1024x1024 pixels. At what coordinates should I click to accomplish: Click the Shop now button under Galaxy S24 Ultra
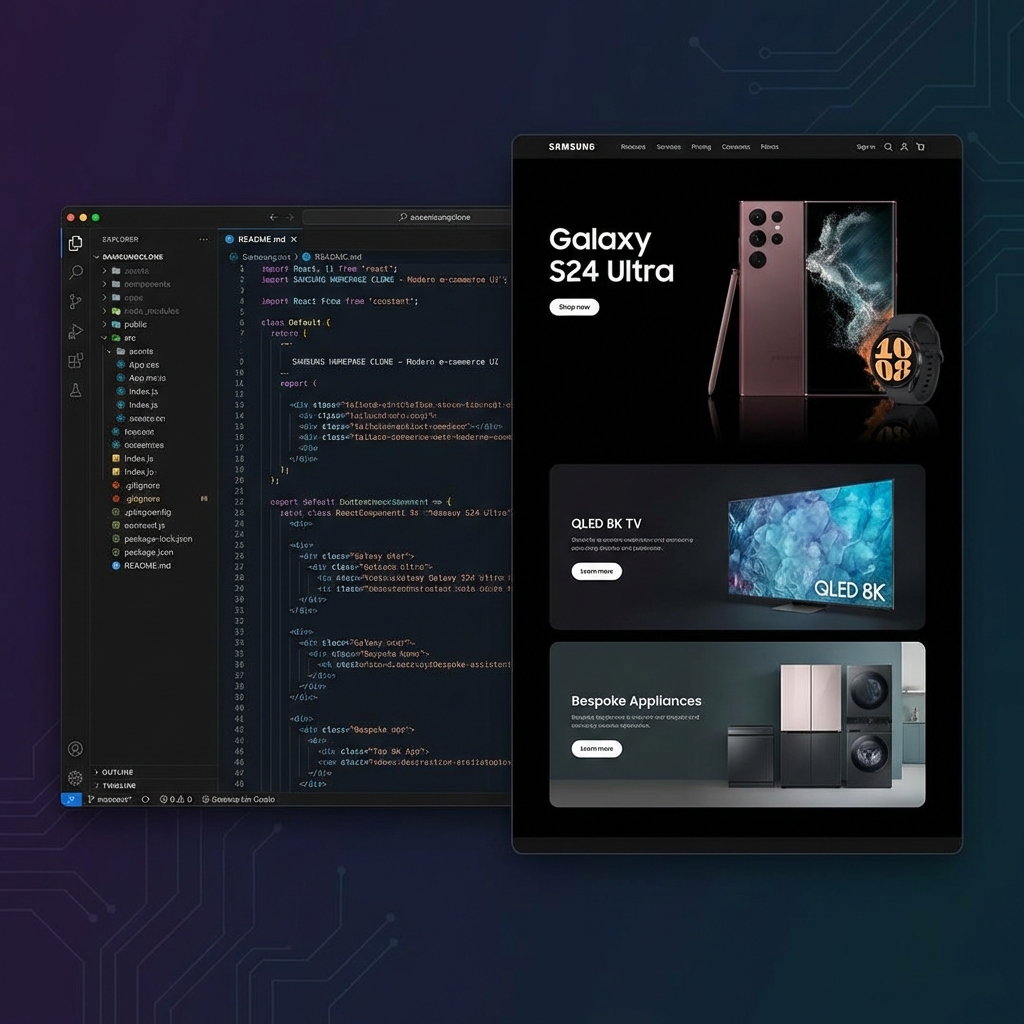point(573,307)
